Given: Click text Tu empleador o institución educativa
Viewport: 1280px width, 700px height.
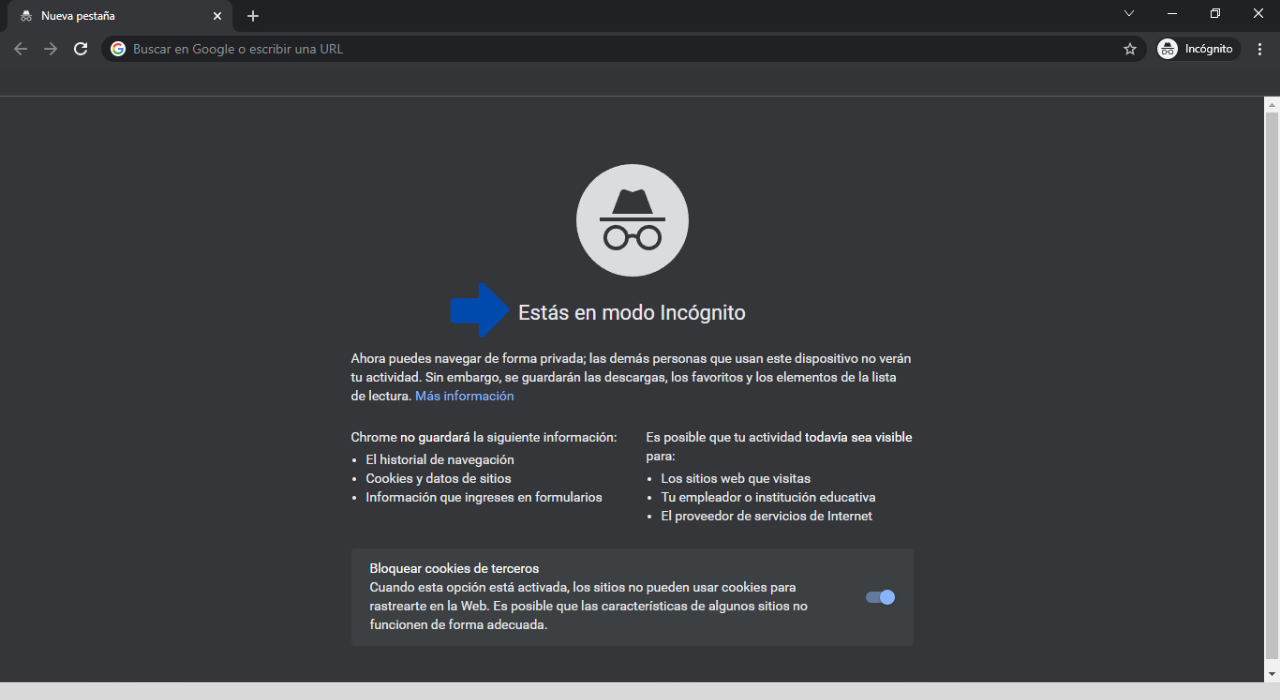Looking at the screenshot, I should (768, 497).
